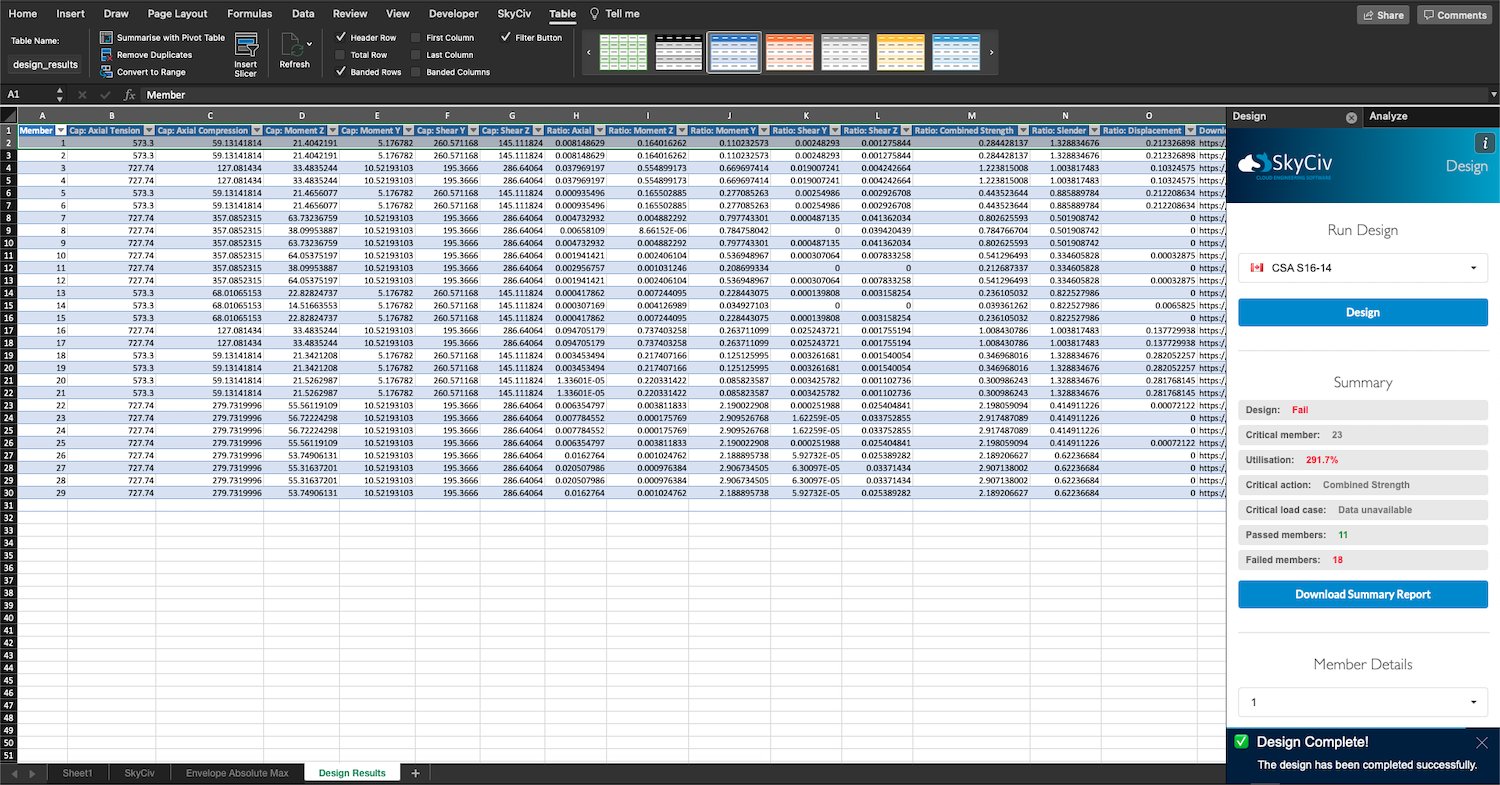
Task: Dismiss the Design Complete notification
Action: click(1482, 742)
